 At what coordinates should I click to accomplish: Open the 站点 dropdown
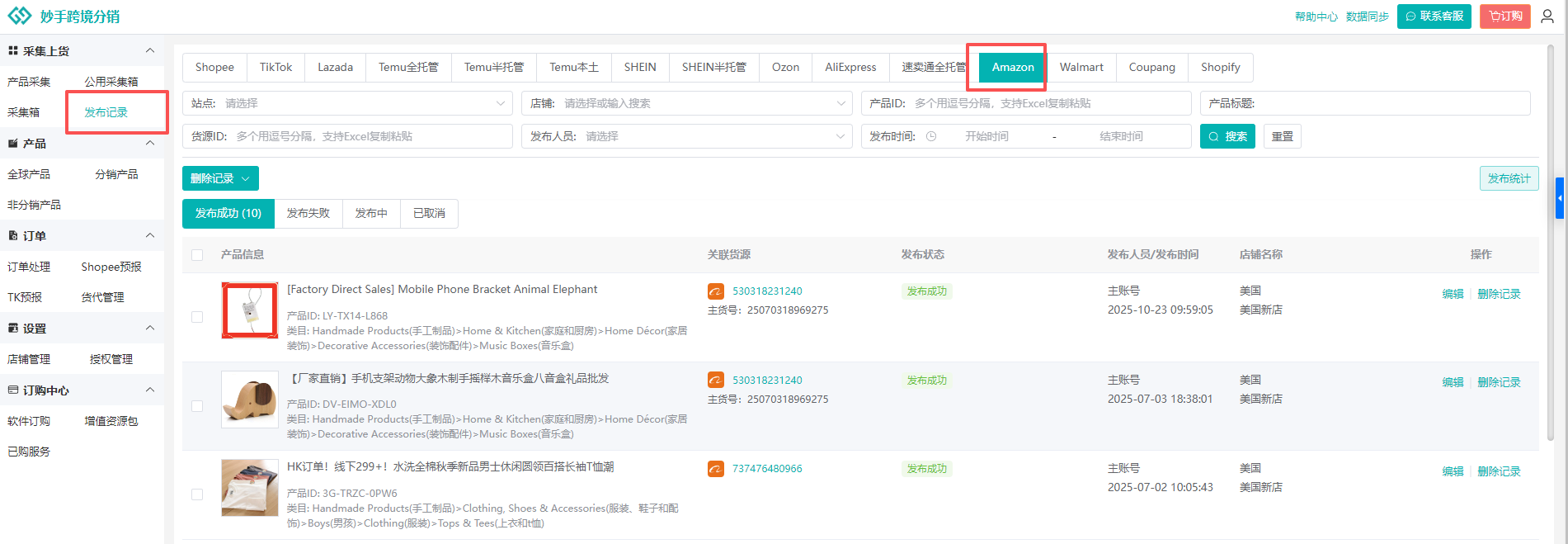click(347, 104)
